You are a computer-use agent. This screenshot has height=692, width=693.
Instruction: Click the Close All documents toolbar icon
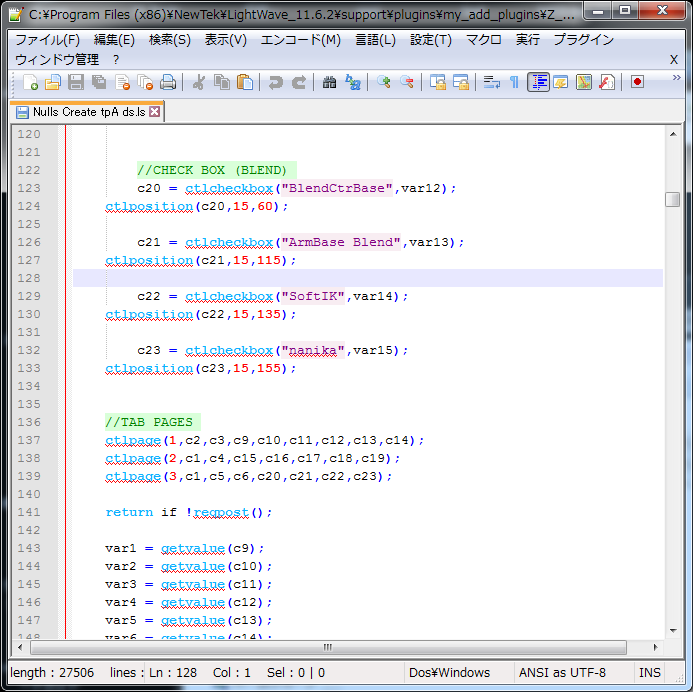pyautogui.click(x=145, y=82)
